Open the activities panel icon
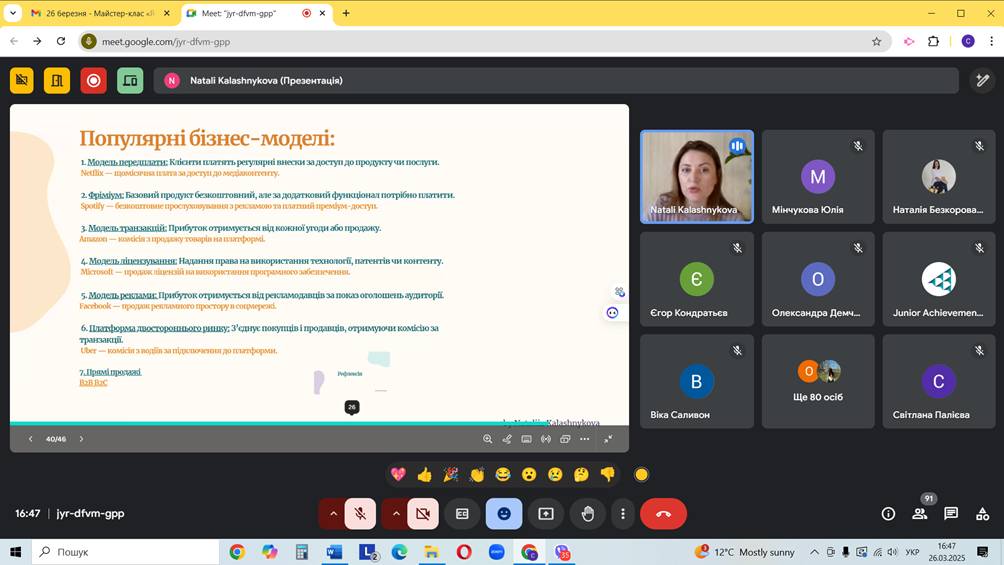The width and height of the screenshot is (1004, 565). coord(982,513)
